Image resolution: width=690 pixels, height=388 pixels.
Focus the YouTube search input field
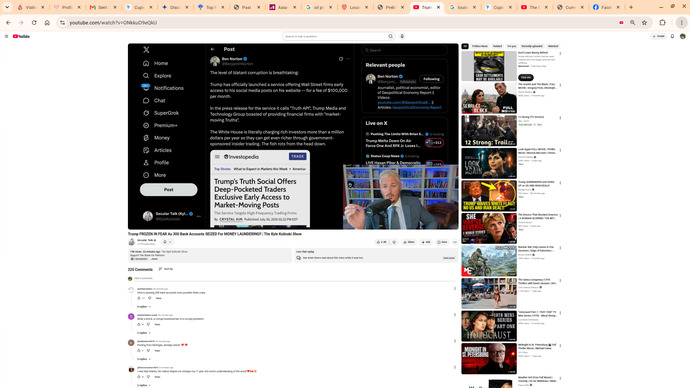pos(335,37)
